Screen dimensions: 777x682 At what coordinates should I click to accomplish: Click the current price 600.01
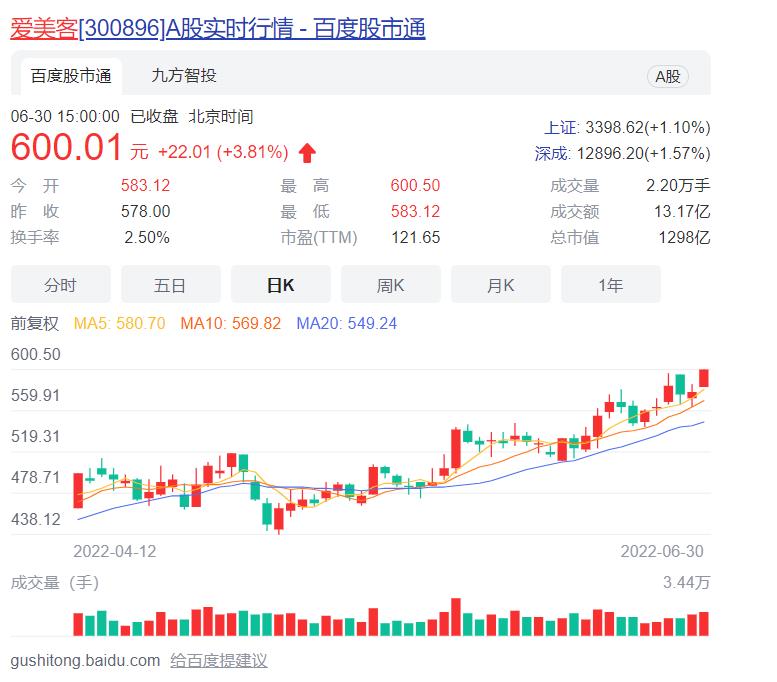tap(66, 147)
